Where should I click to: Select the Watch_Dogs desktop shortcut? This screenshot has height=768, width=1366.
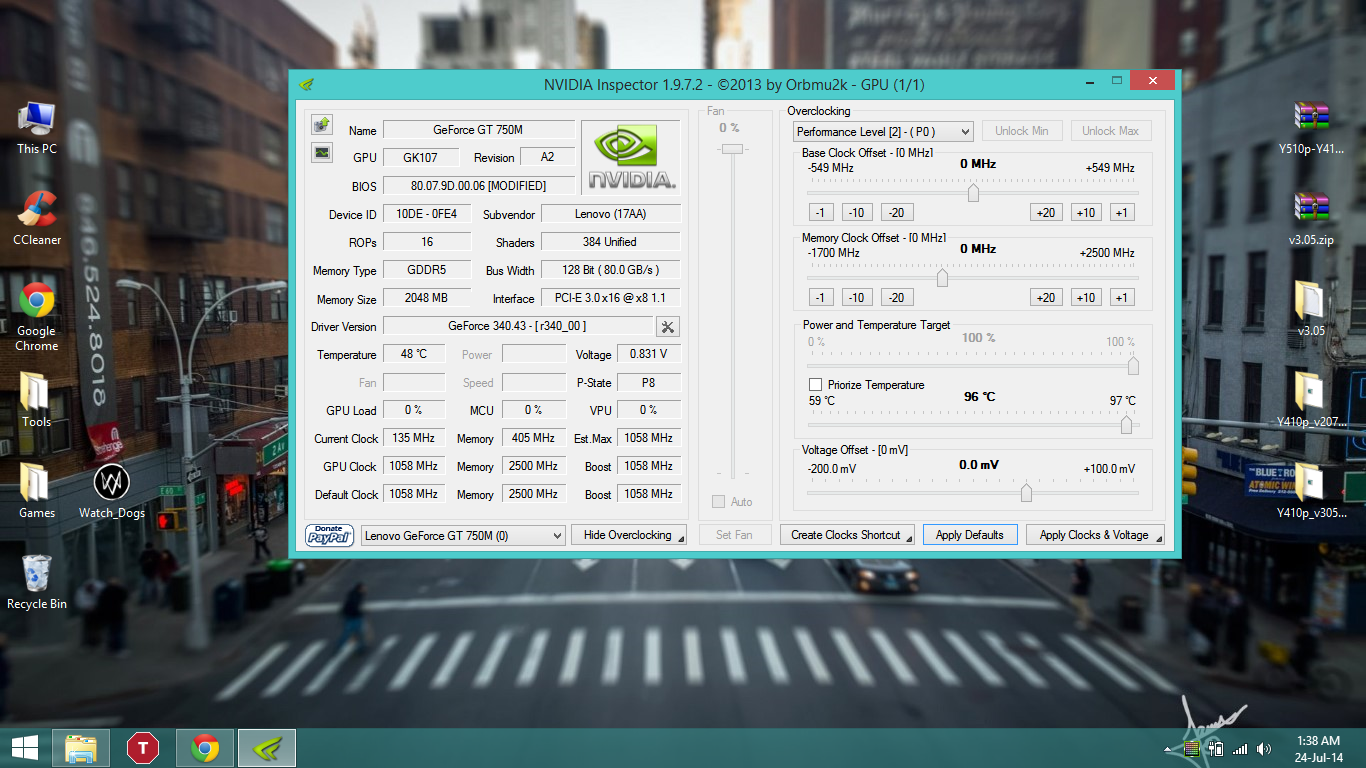(x=112, y=492)
